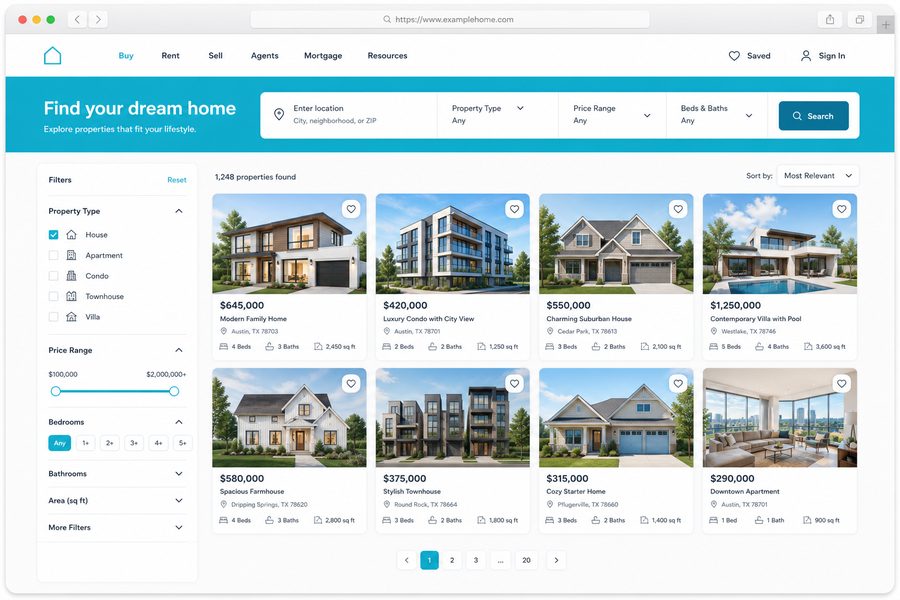
Task: Save the $290,000 Downtown Apartment with heart
Action: tap(841, 384)
